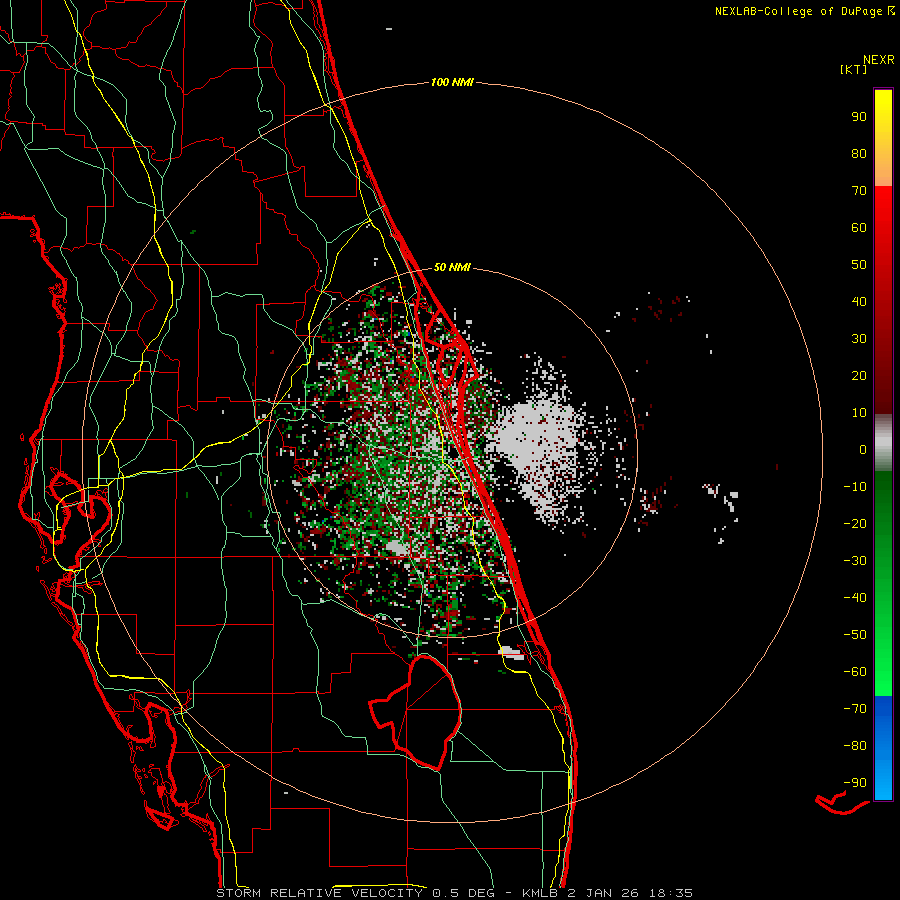Click the 50 value on velocity scale

[859, 265]
